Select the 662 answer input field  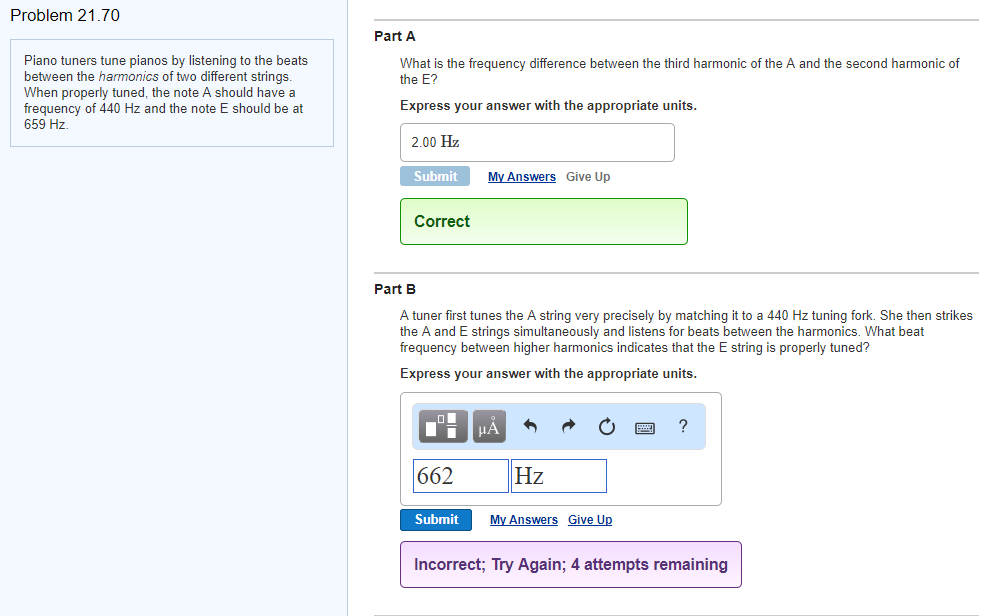coord(460,475)
